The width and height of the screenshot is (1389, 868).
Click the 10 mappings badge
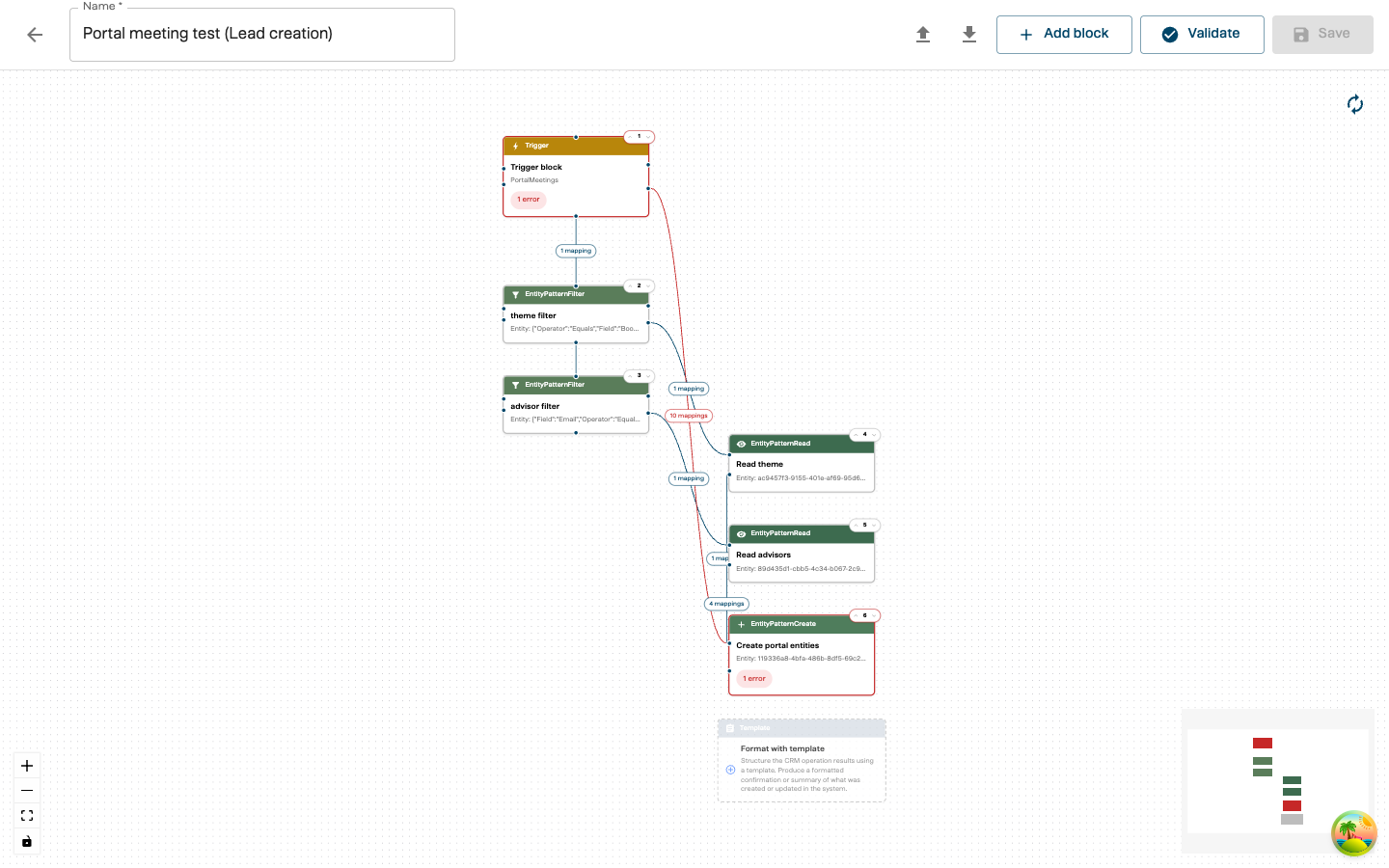689,415
